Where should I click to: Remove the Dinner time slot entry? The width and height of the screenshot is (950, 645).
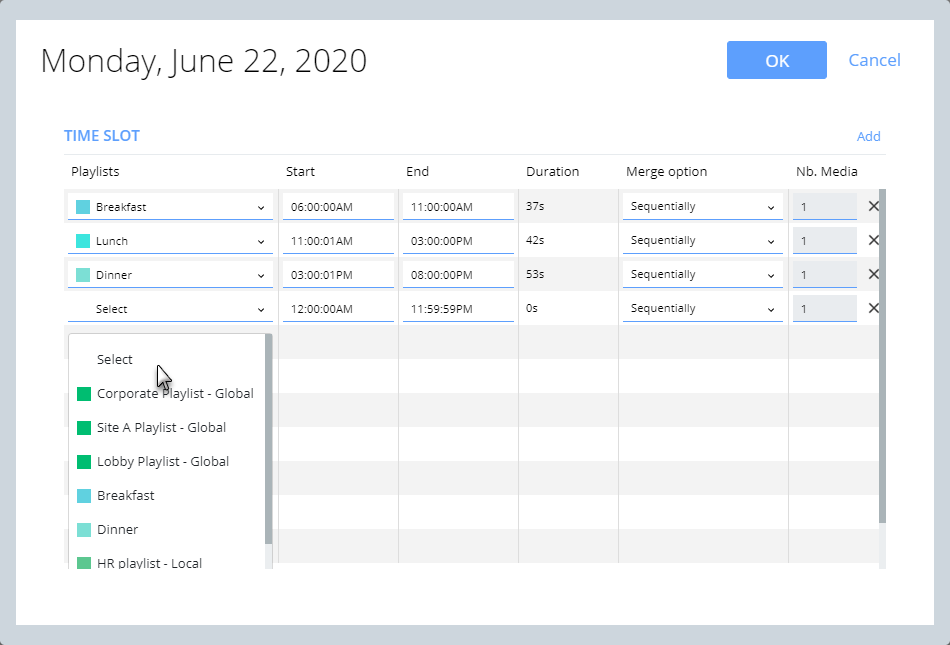pyautogui.click(x=872, y=274)
